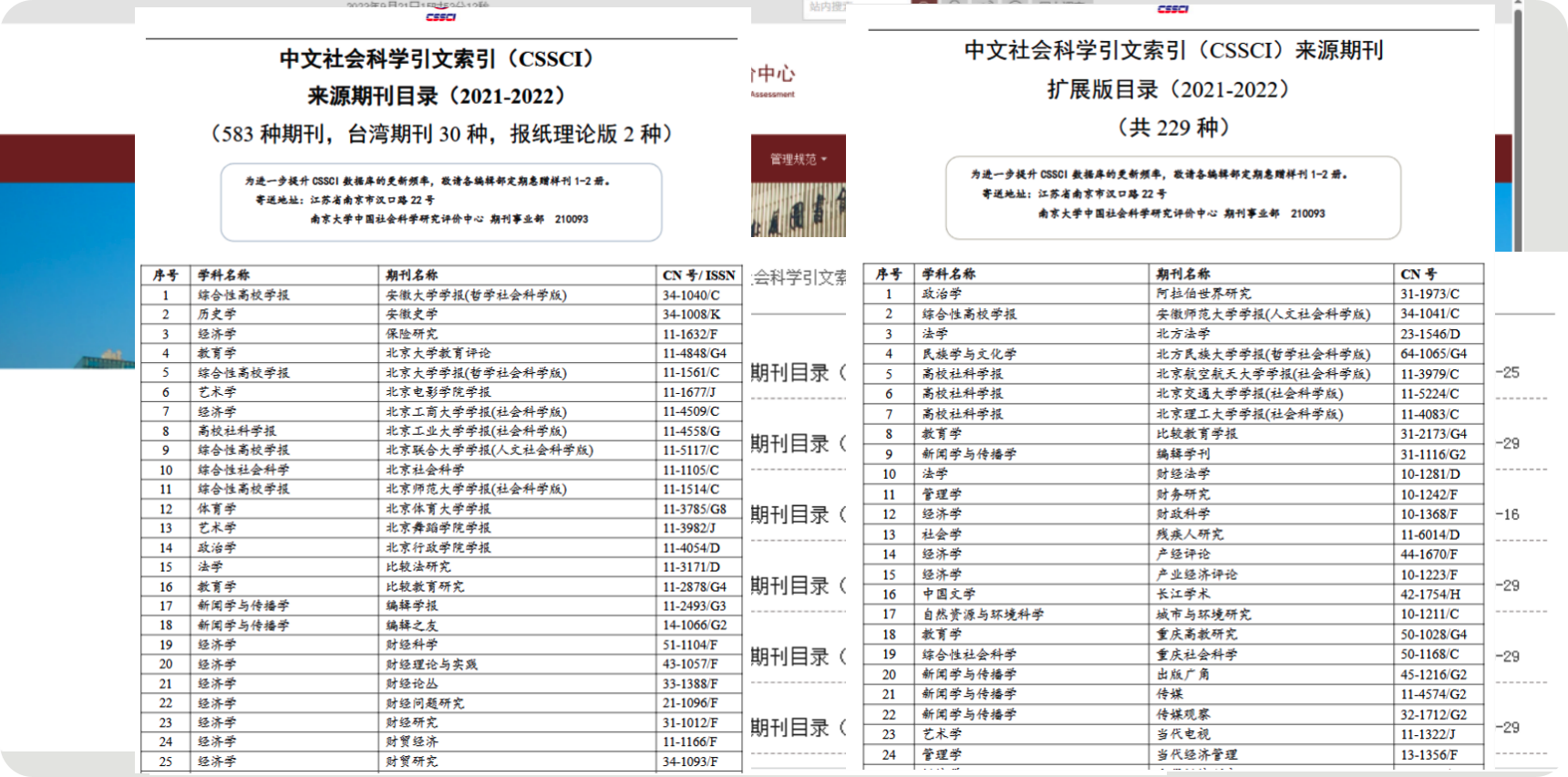Open the 管理规范 dropdown menu
The height and width of the screenshot is (777, 1568).
798,160
